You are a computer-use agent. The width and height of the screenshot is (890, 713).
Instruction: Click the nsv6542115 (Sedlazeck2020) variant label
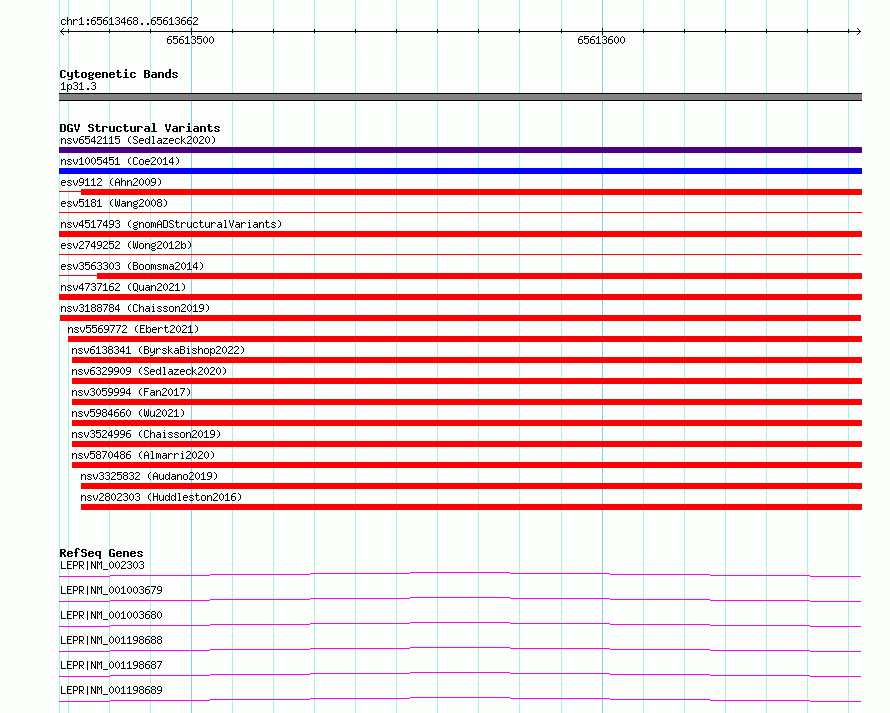(138, 140)
